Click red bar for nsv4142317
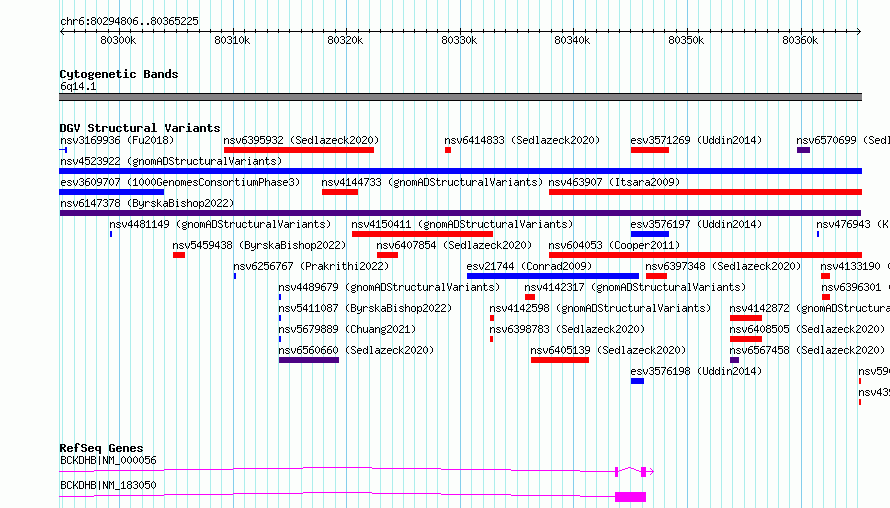 coord(530,297)
